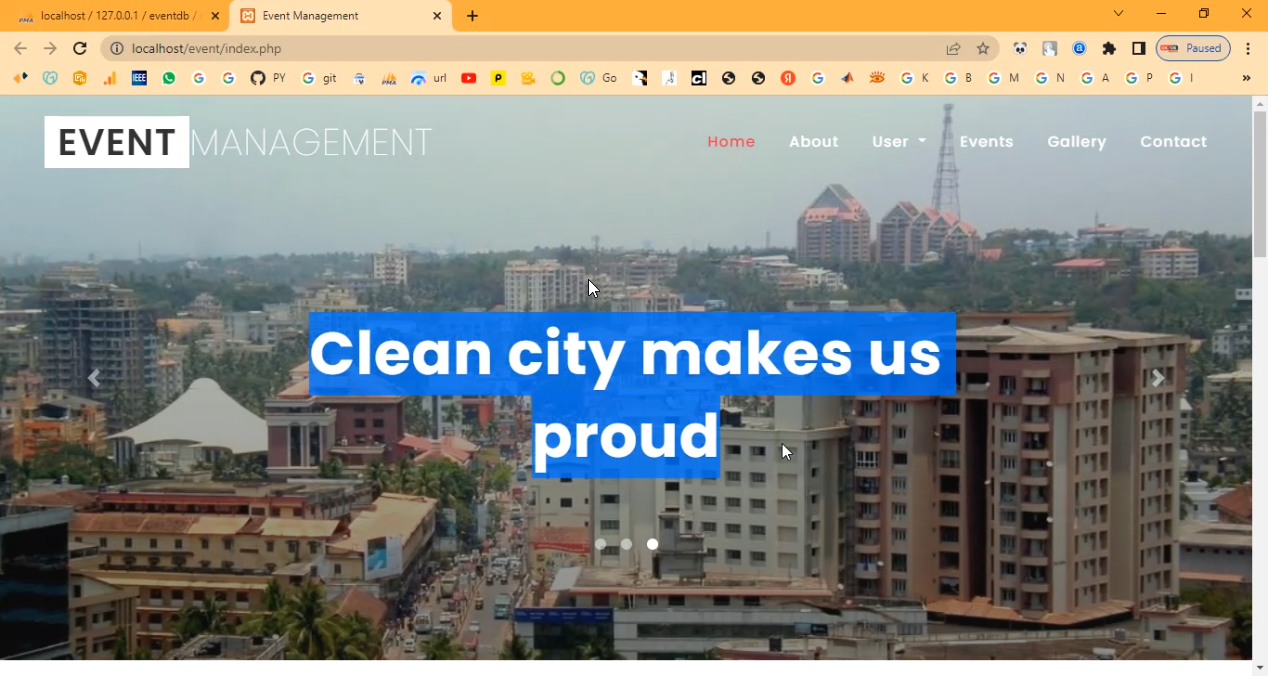Screen dimensions: 1268x676
Task: Open the YouTube bookmark
Action: pyautogui.click(x=468, y=78)
